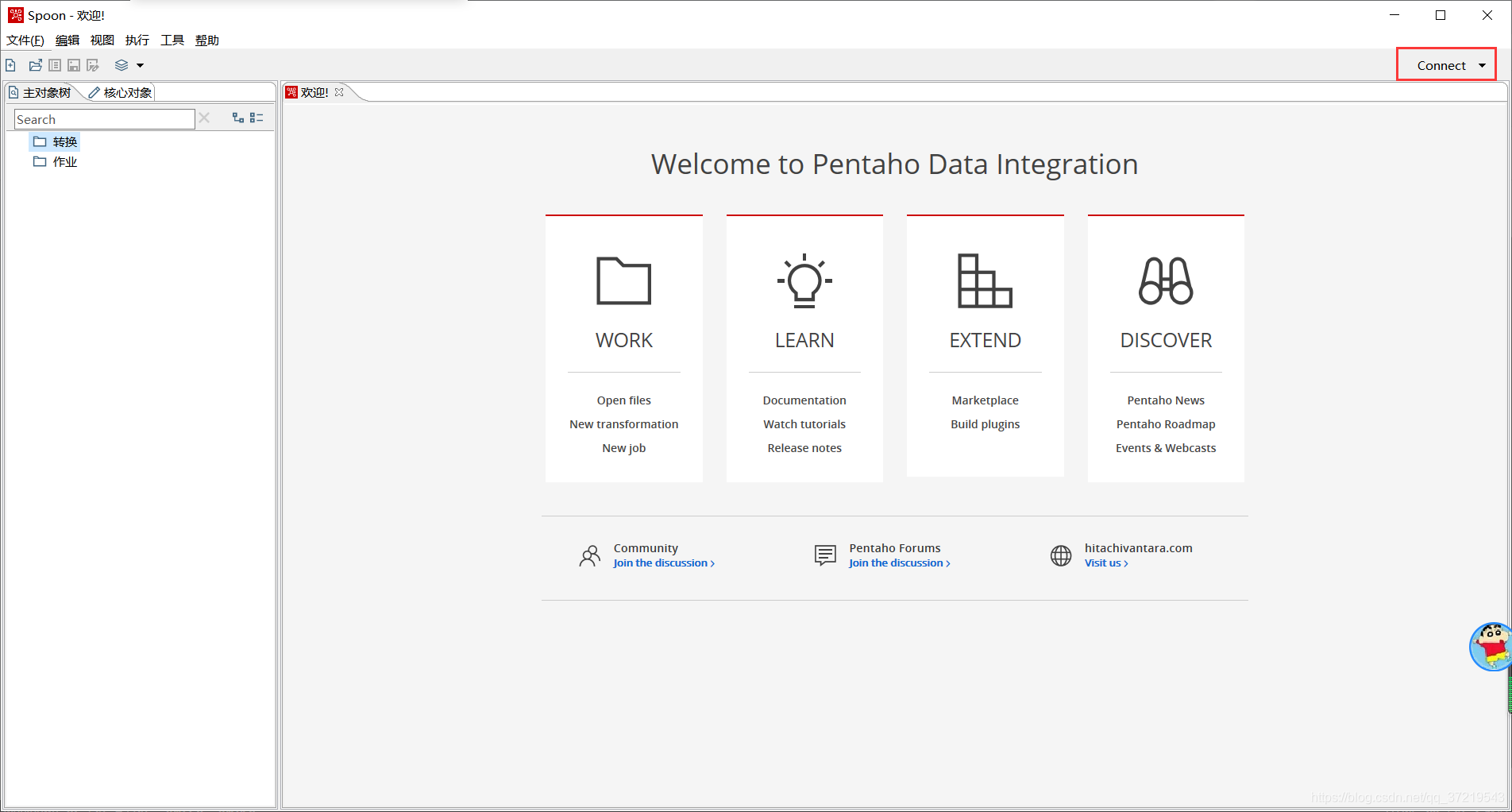Open the 文件(F) menu
This screenshot has height=812, width=1512.
pos(25,41)
